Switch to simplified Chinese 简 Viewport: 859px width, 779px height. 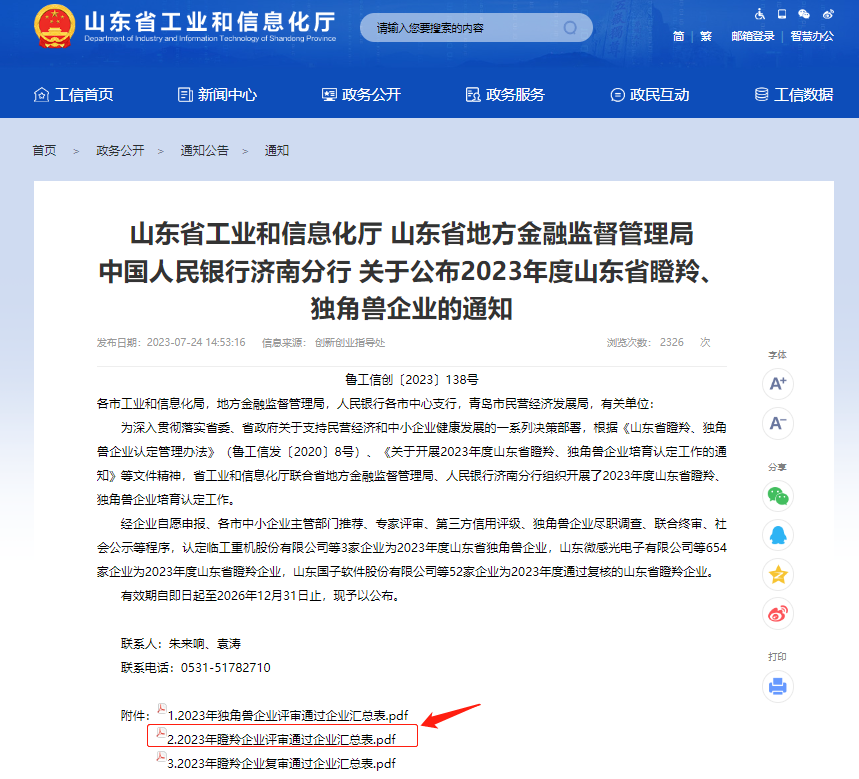(x=678, y=36)
